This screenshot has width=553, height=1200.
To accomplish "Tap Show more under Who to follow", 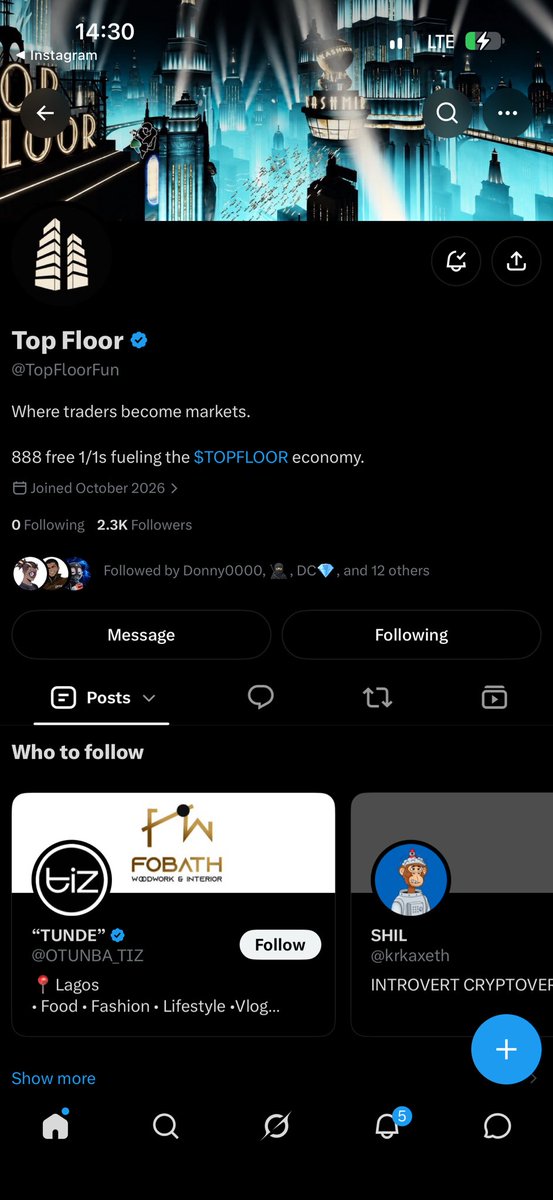I will (x=54, y=1078).
